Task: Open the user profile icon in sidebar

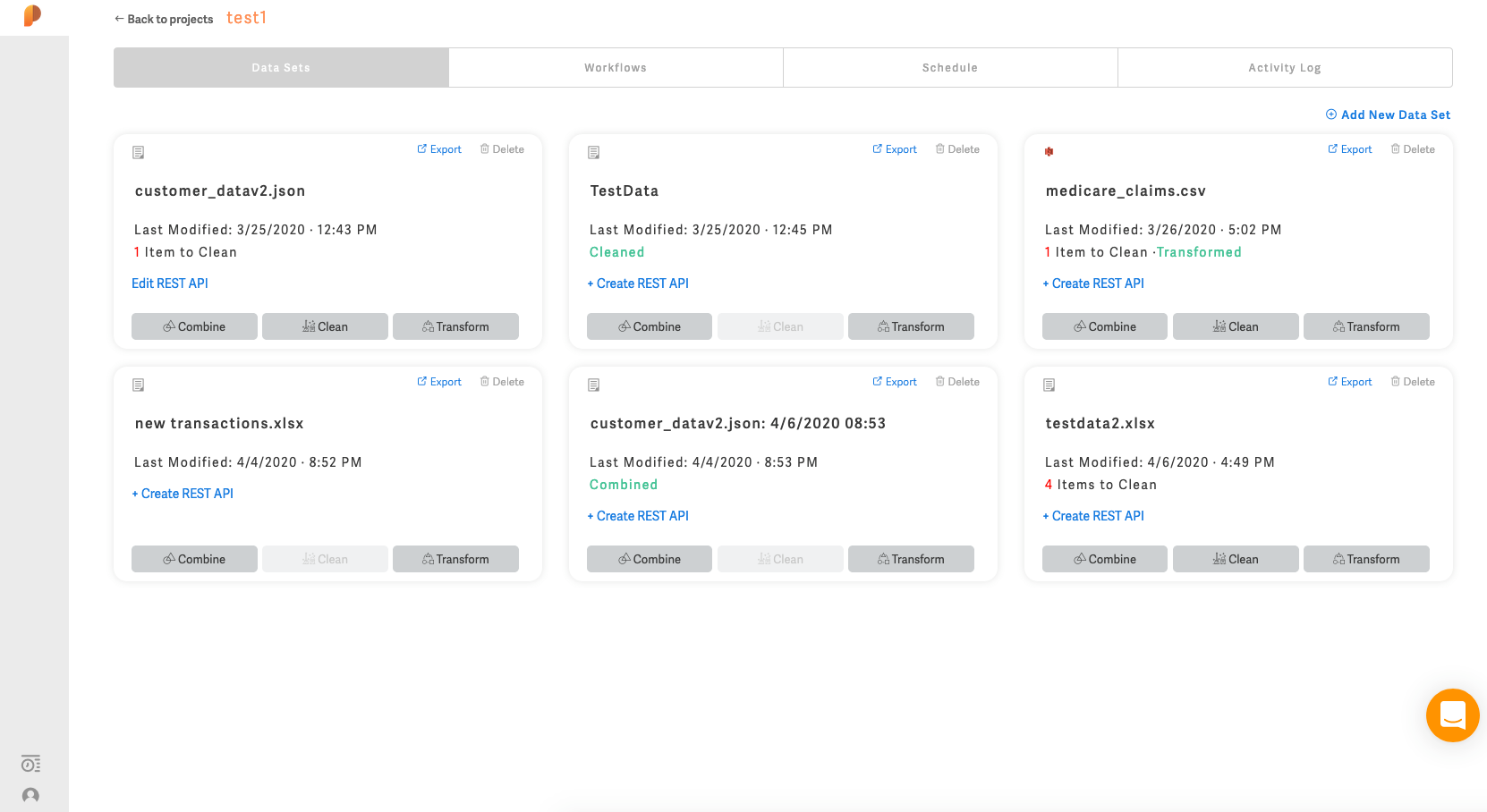Action: point(30,795)
